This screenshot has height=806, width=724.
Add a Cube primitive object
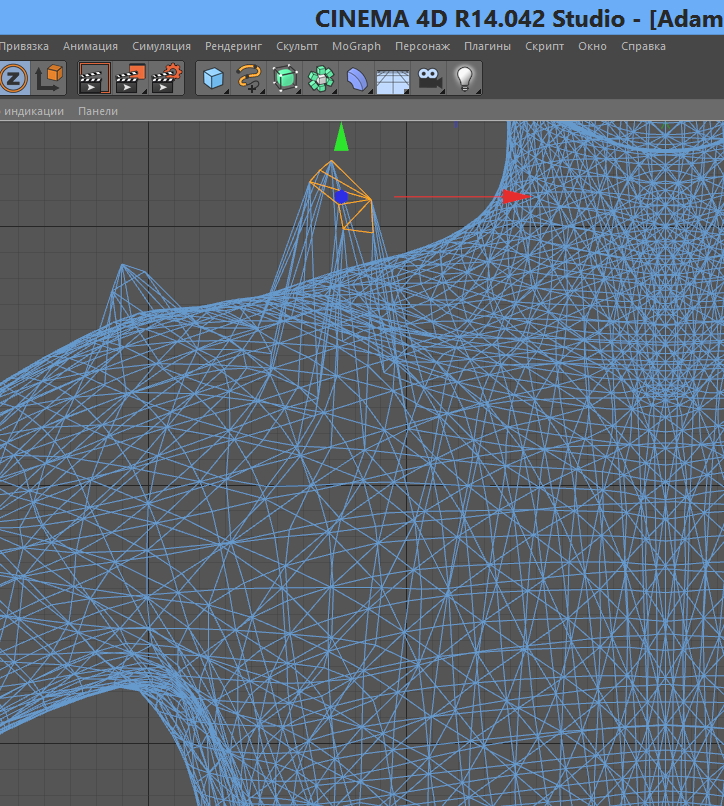pos(213,78)
